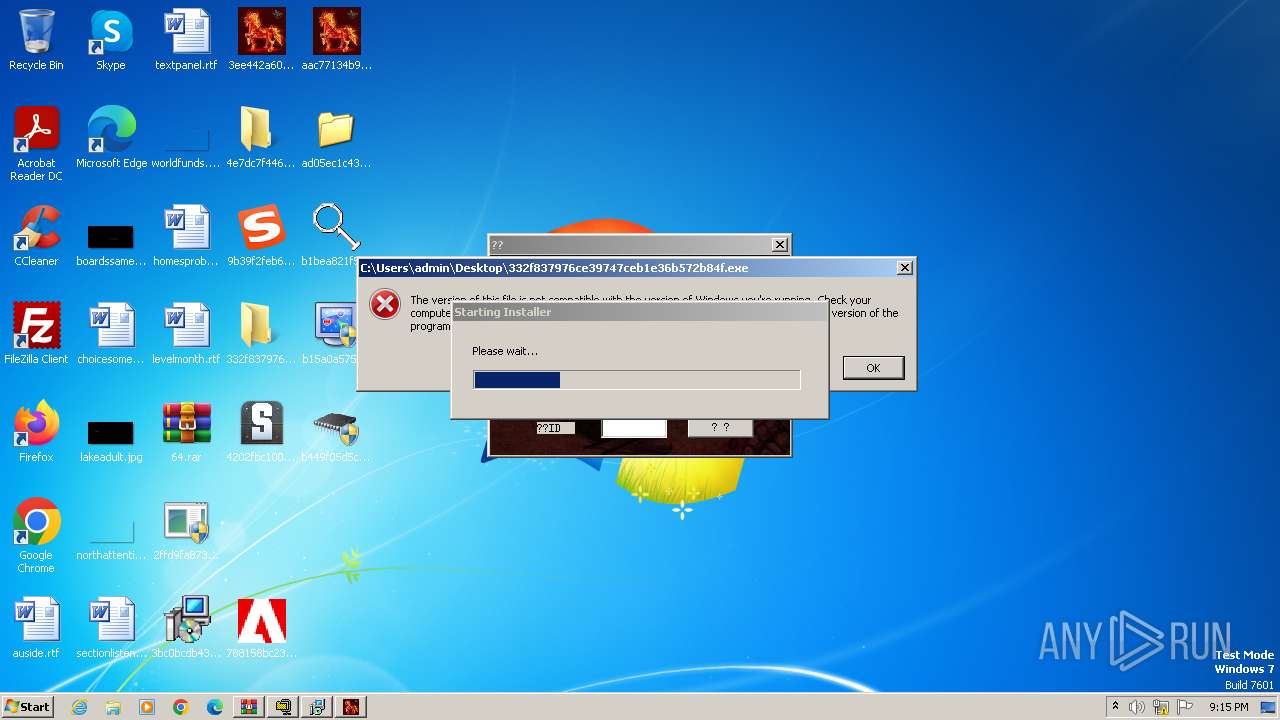Click the red error icon in dialog
1280x720 pixels.
point(385,304)
